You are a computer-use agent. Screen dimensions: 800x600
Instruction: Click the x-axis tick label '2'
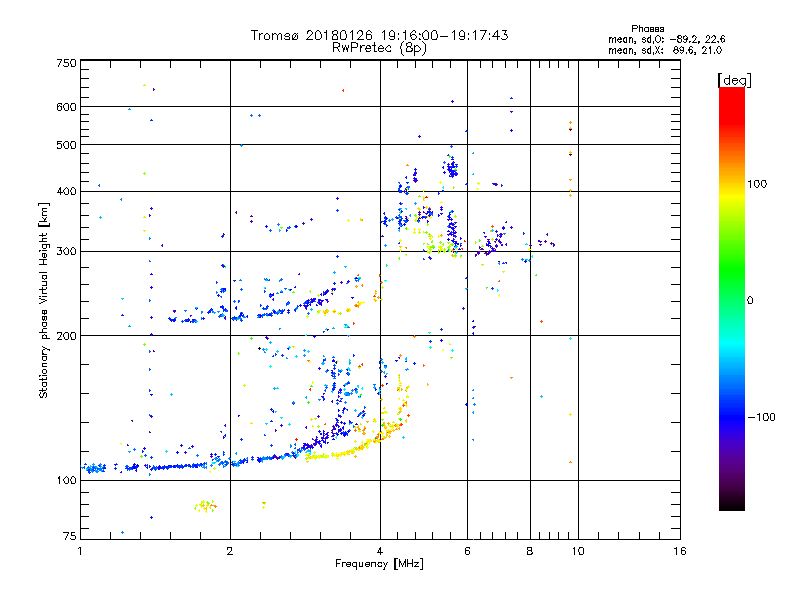click(230, 551)
